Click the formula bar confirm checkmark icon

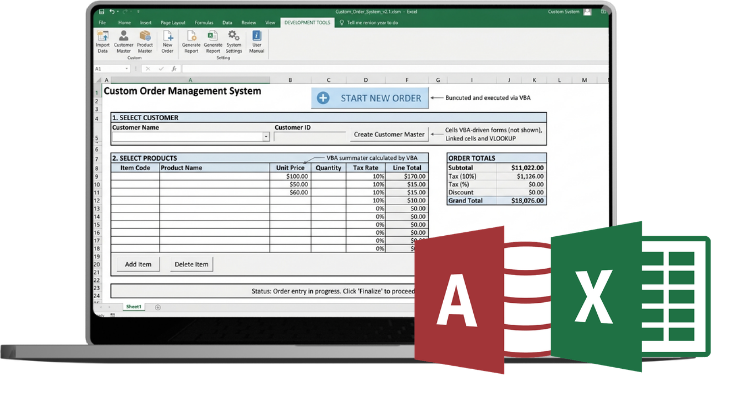click(x=161, y=69)
